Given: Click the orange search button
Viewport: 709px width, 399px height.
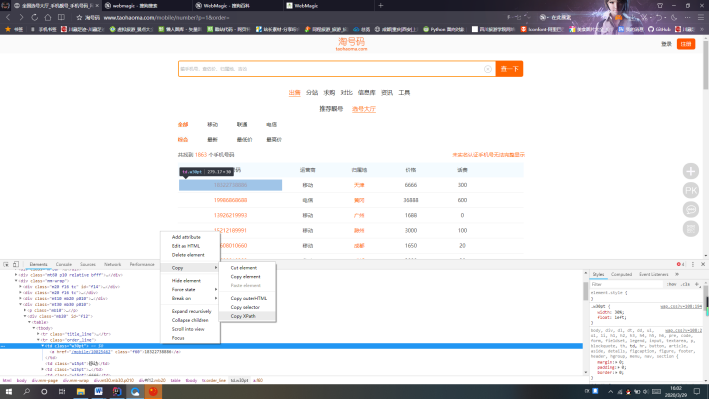Looking at the screenshot, I should click(509, 69).
